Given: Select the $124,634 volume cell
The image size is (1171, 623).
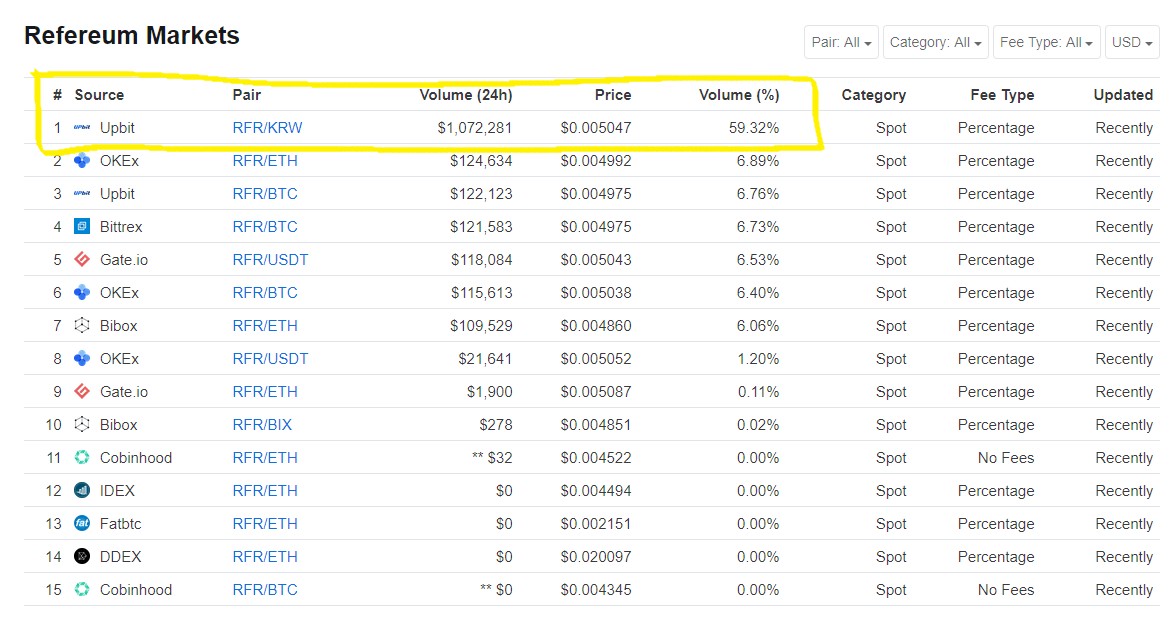Looking at the screenshot, I should (481, 161).
